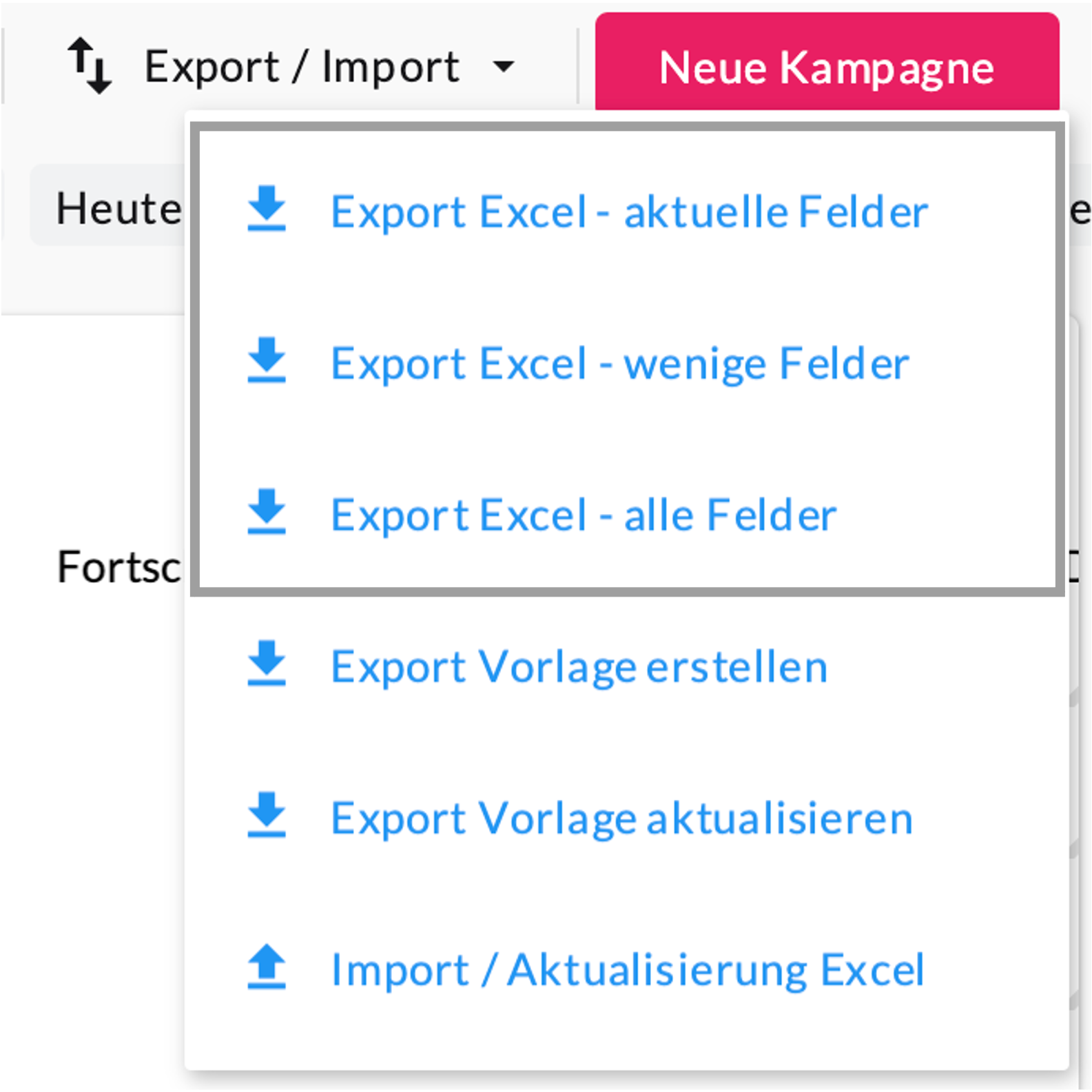The width and height of the screenshot is (1092, 1092).
Task: Click download icon beside 'Export Excel - aktuelle Felder'
Action: [267, 209]
